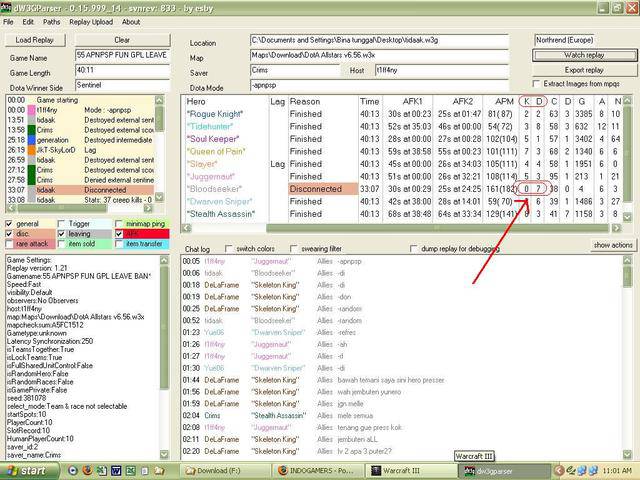Toggle the switch colors checkbox
The height and width of the screenshot is (480, 640).
pos(229,249)
